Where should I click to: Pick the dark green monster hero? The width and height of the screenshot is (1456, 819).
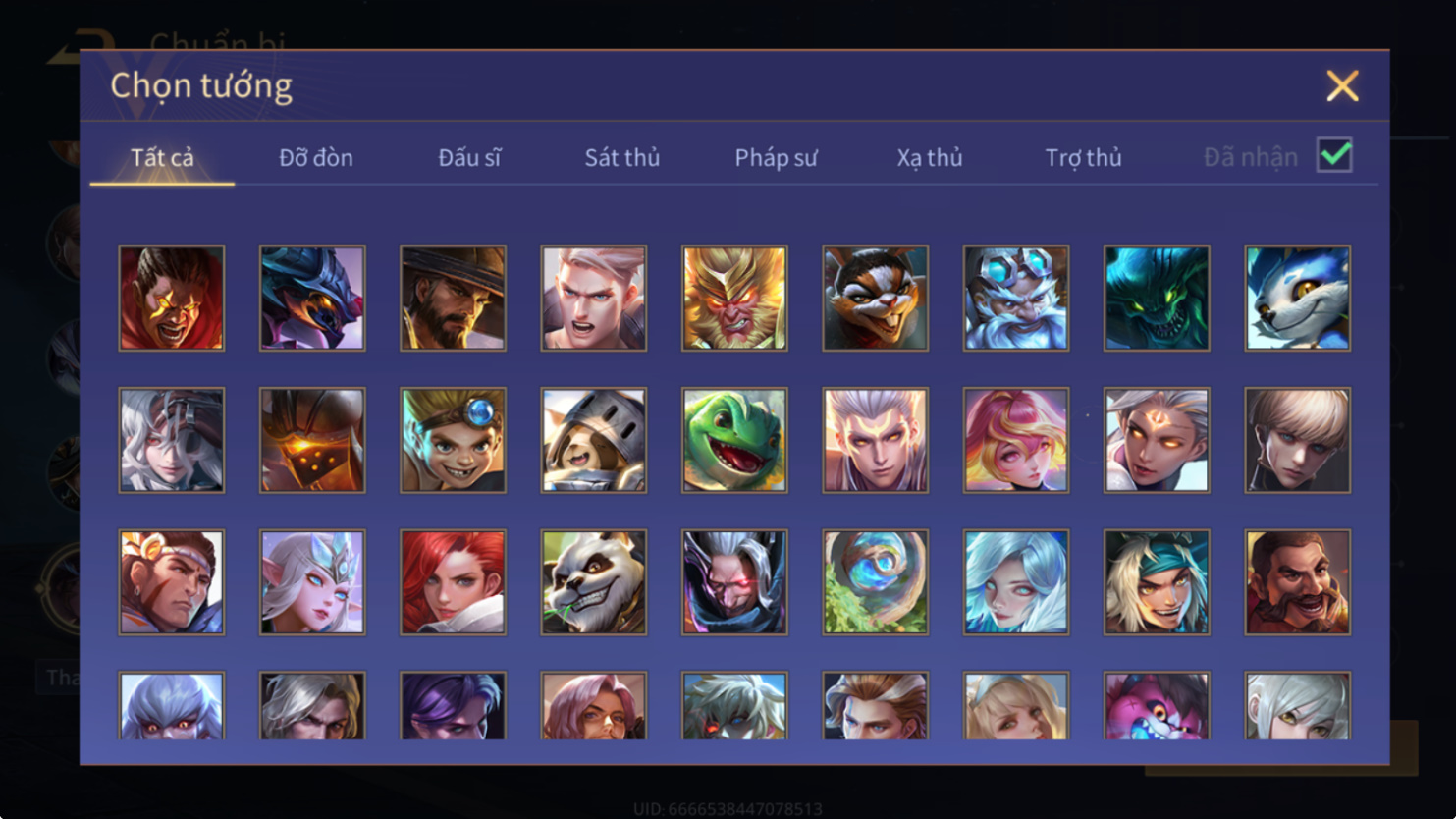pyautogui.click(x=1157, y=298)
